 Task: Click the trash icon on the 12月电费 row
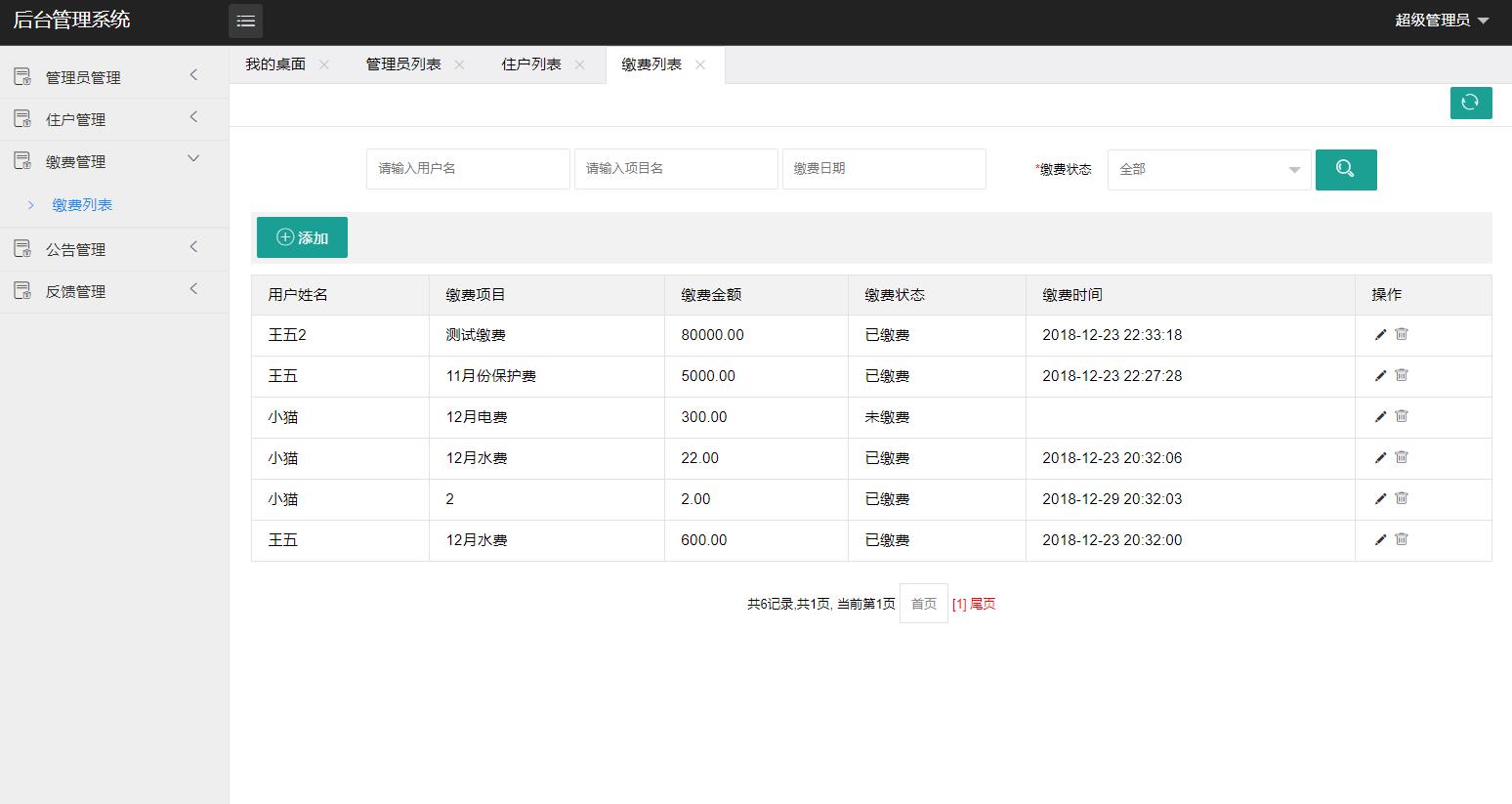[x=1401, y=416]
